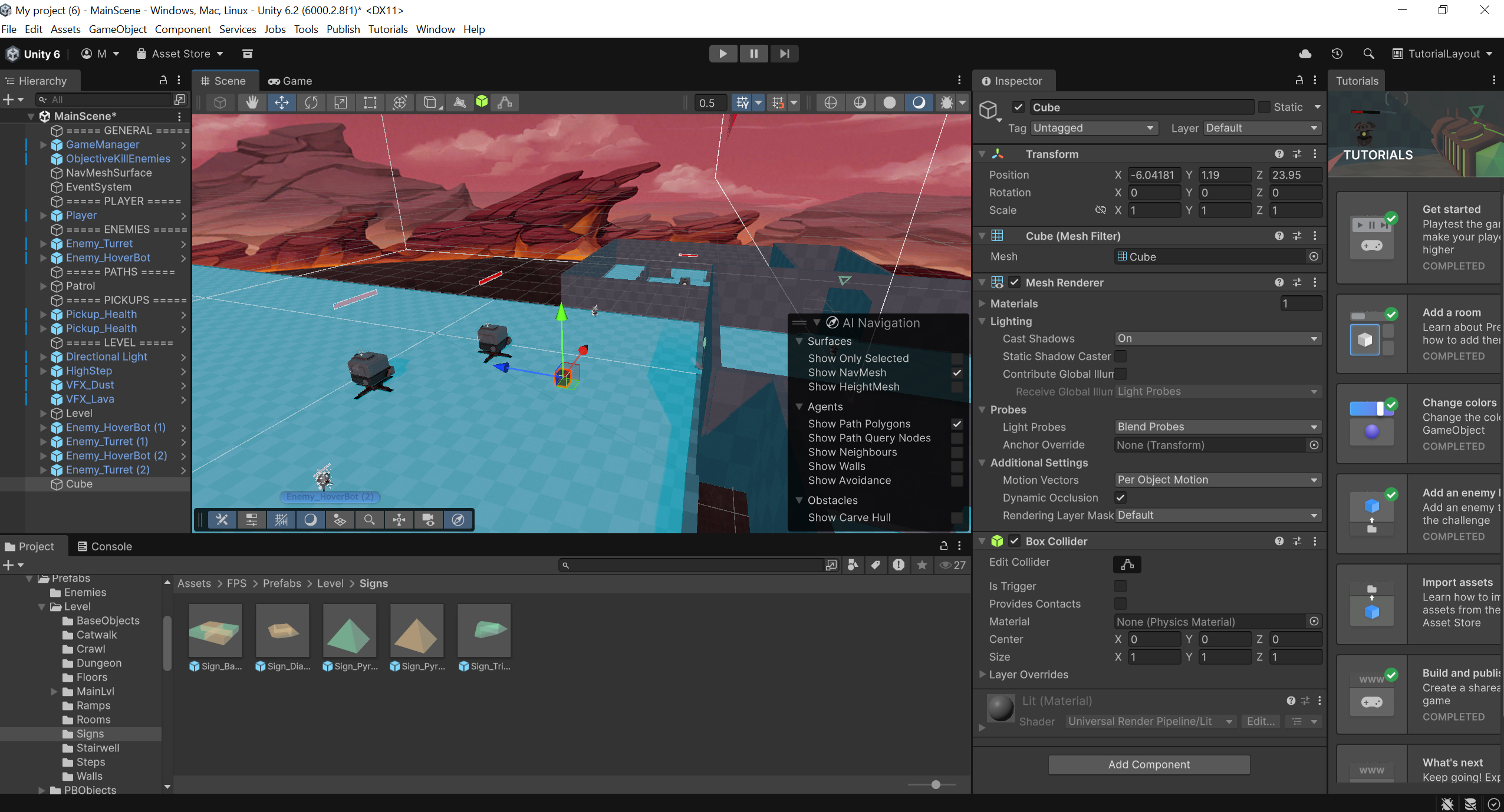Uncheck Show NavMesh option
The height and width of the screenshot is (812, 1504).
point(957,372)
